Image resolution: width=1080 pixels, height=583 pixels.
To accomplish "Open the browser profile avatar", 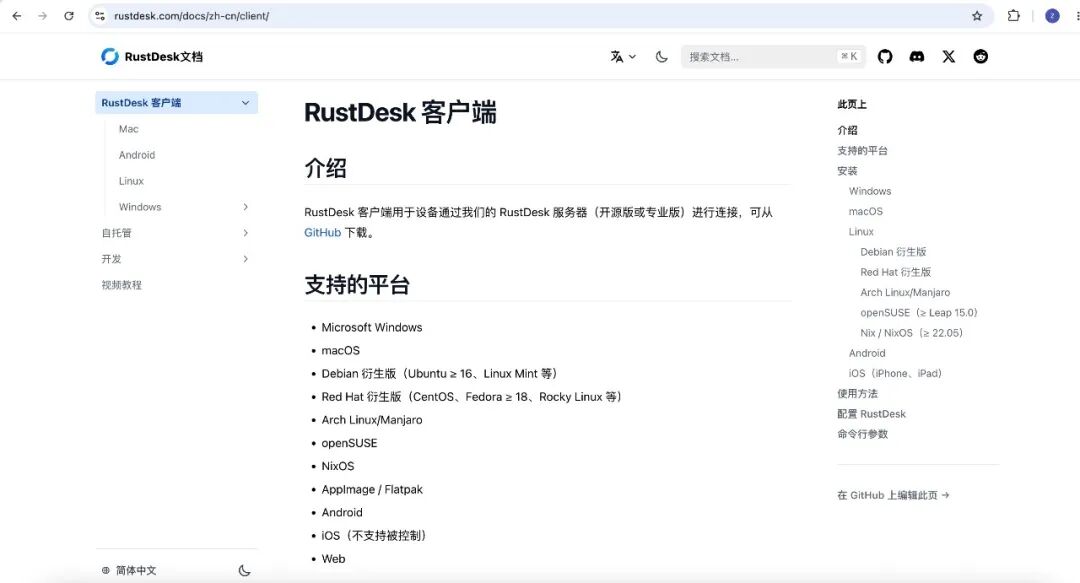I will pos(1052,16).
